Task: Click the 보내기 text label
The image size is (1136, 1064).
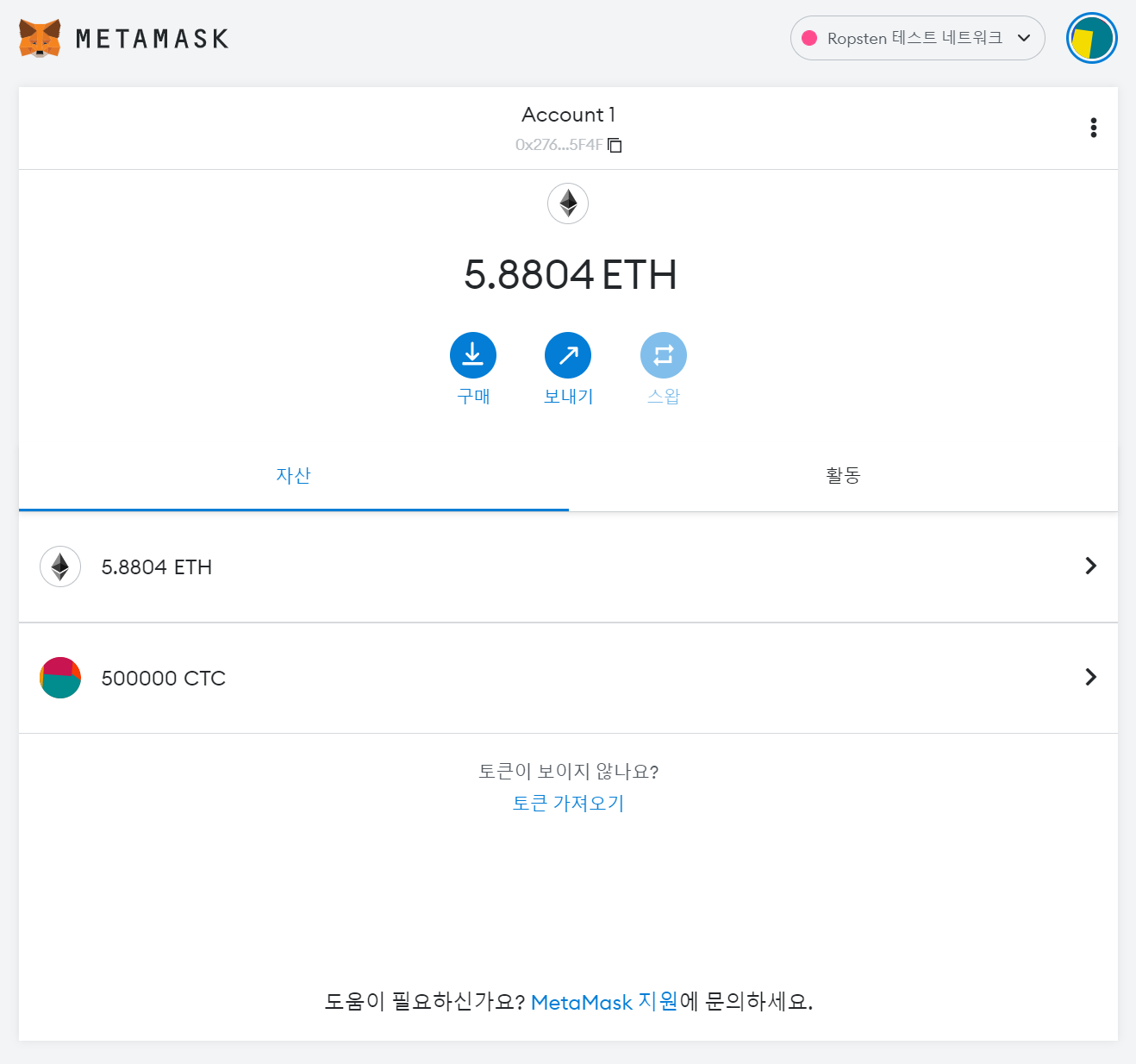Action: click(x=568, y=396)
